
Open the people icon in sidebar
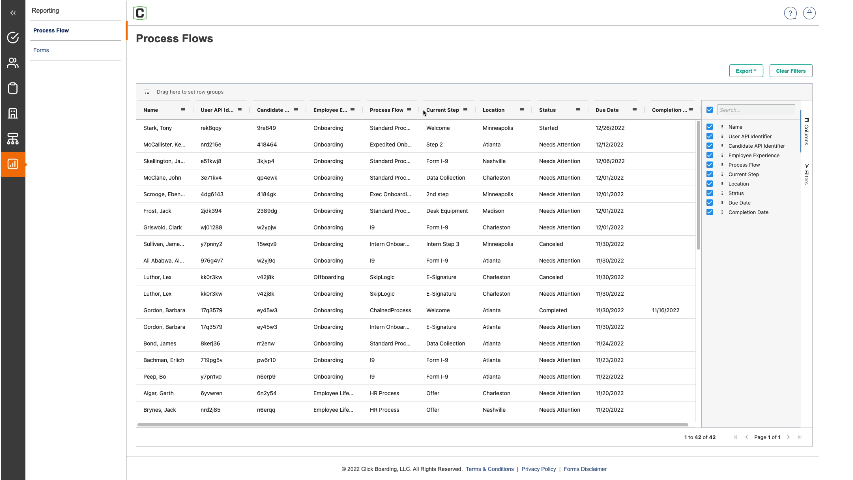tap(13, 63)
